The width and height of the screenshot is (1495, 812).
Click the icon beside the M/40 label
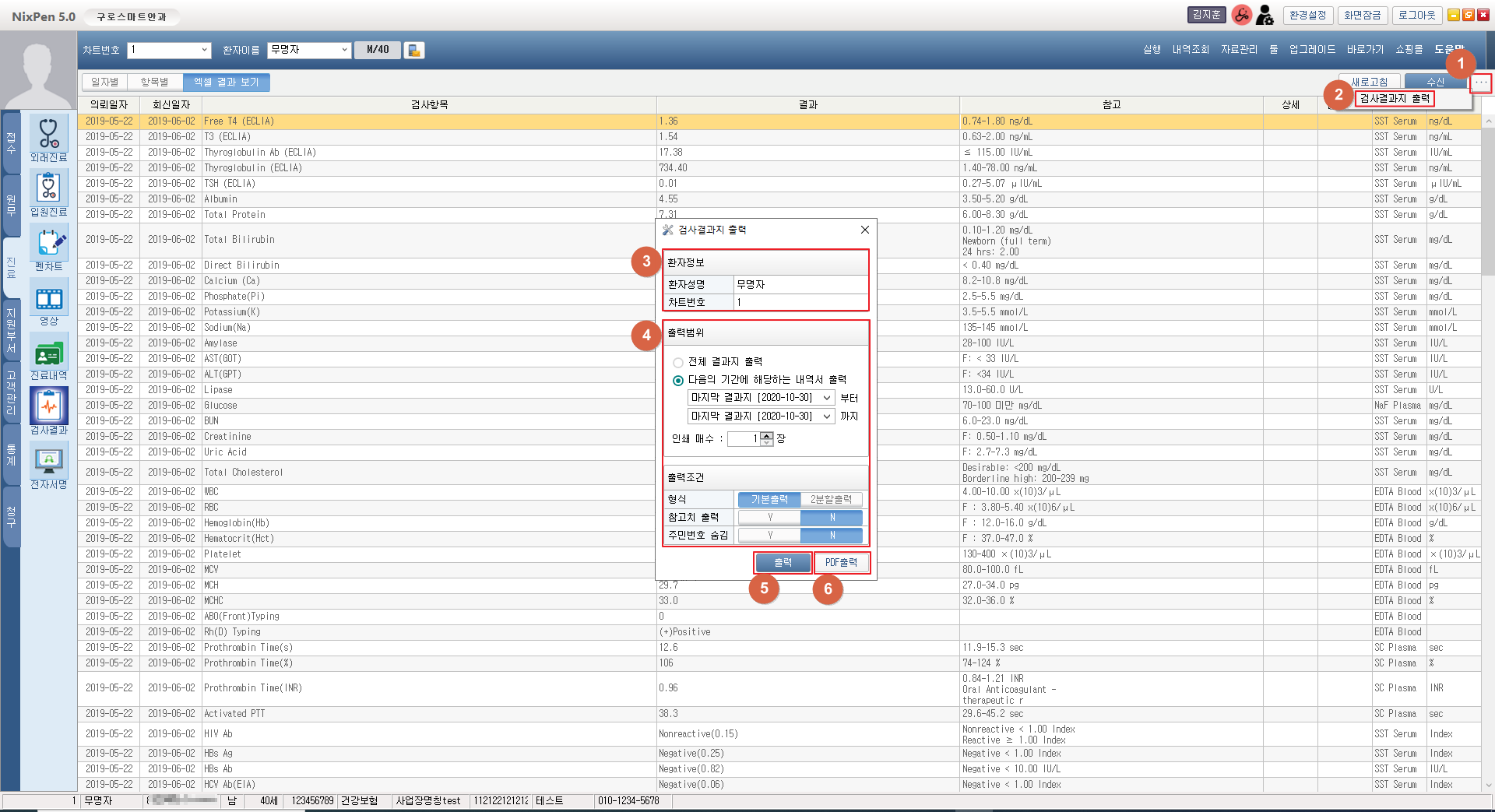[414, 50]
